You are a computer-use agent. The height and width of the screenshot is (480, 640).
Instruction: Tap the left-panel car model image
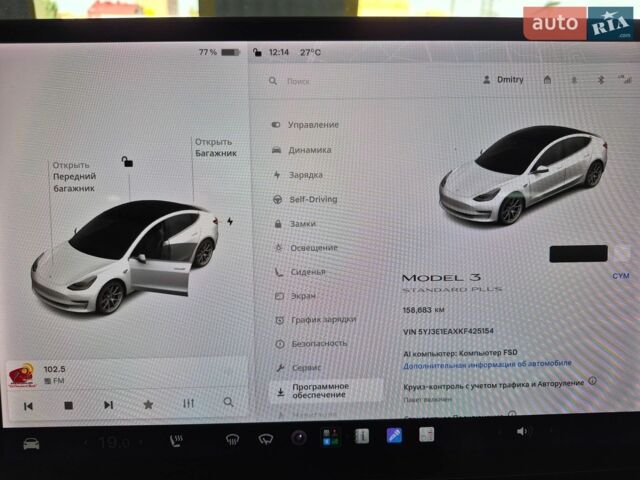[124, 256]
